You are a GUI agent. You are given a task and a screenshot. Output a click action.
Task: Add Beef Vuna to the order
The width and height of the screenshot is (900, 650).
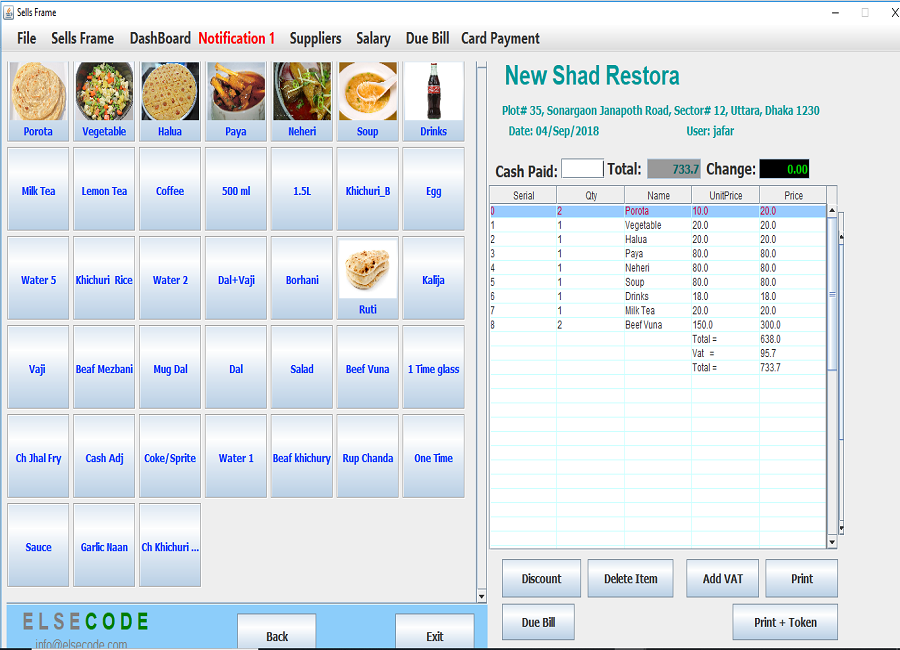368,369
